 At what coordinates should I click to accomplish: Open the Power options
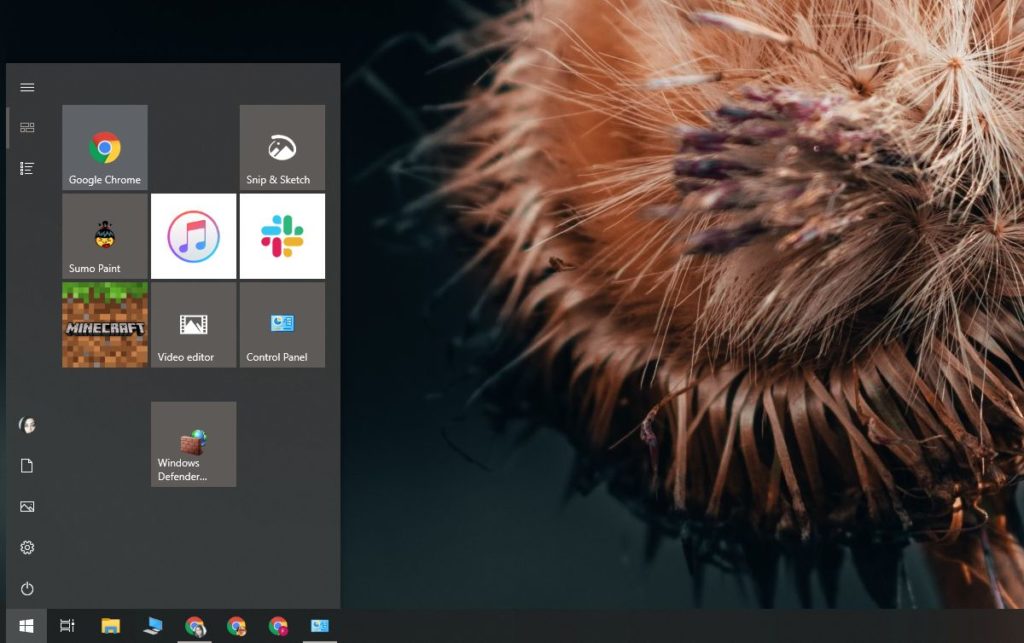click(x=27, y=588)
